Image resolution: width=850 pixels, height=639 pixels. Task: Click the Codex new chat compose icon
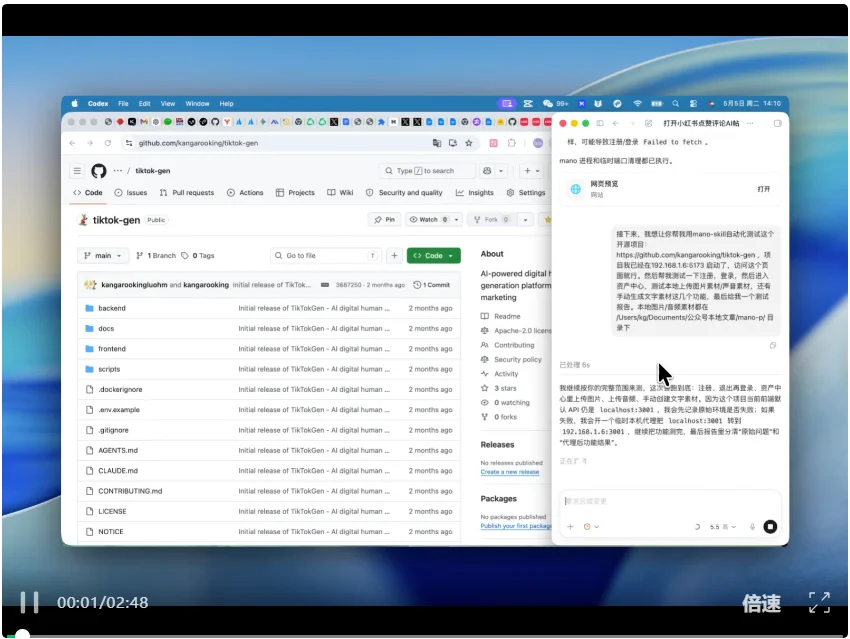click(648, 123)
